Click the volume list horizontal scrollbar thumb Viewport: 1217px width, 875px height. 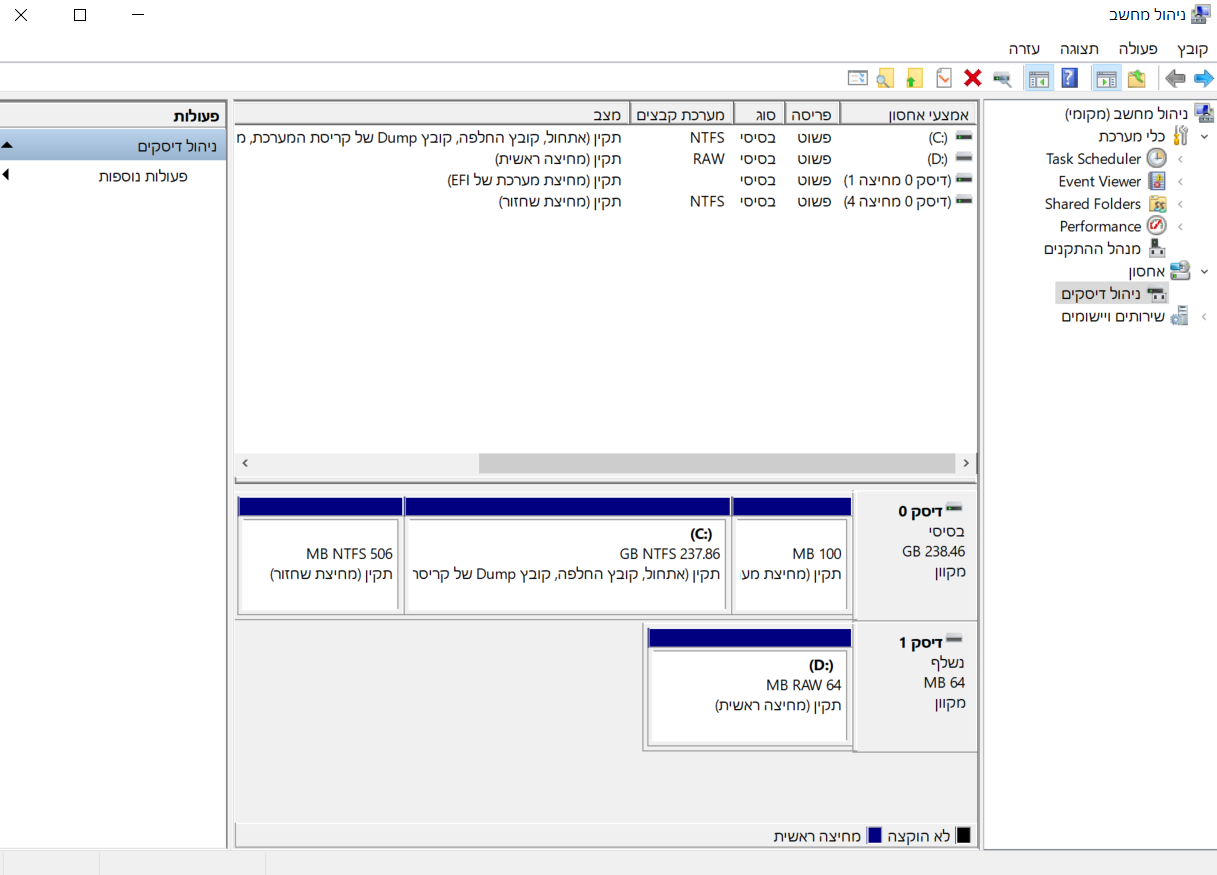click(716, 464)
